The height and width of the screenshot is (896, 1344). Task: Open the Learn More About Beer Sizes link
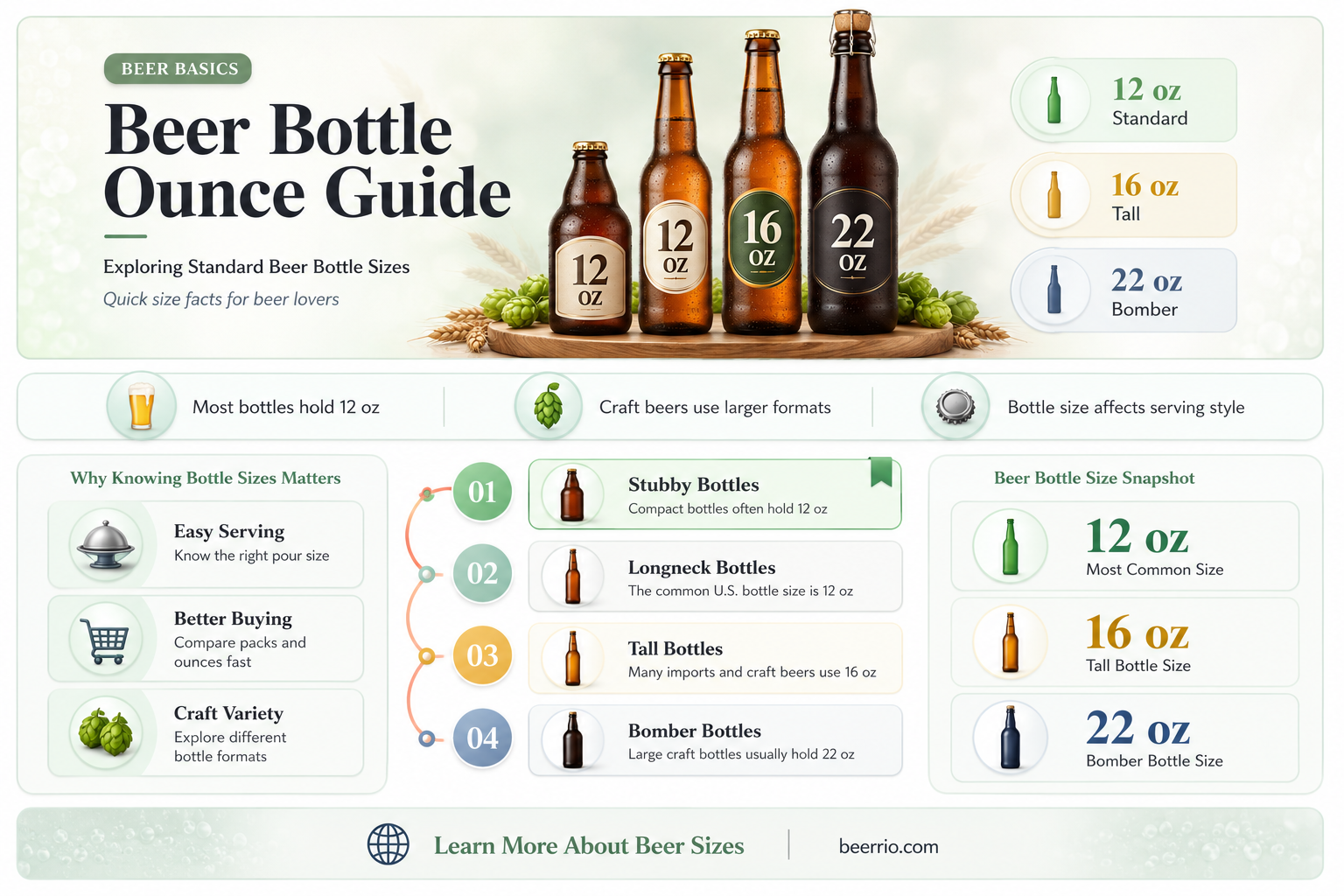[589, 846]
